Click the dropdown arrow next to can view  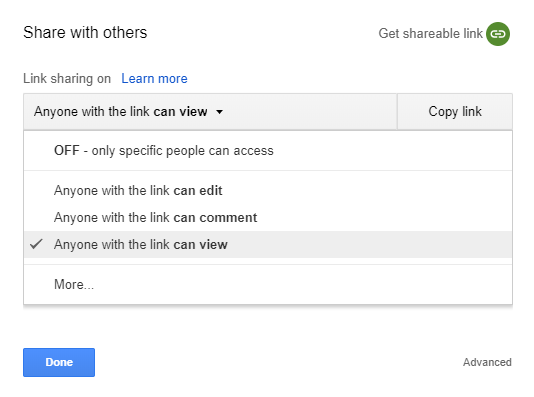(220, 112)
